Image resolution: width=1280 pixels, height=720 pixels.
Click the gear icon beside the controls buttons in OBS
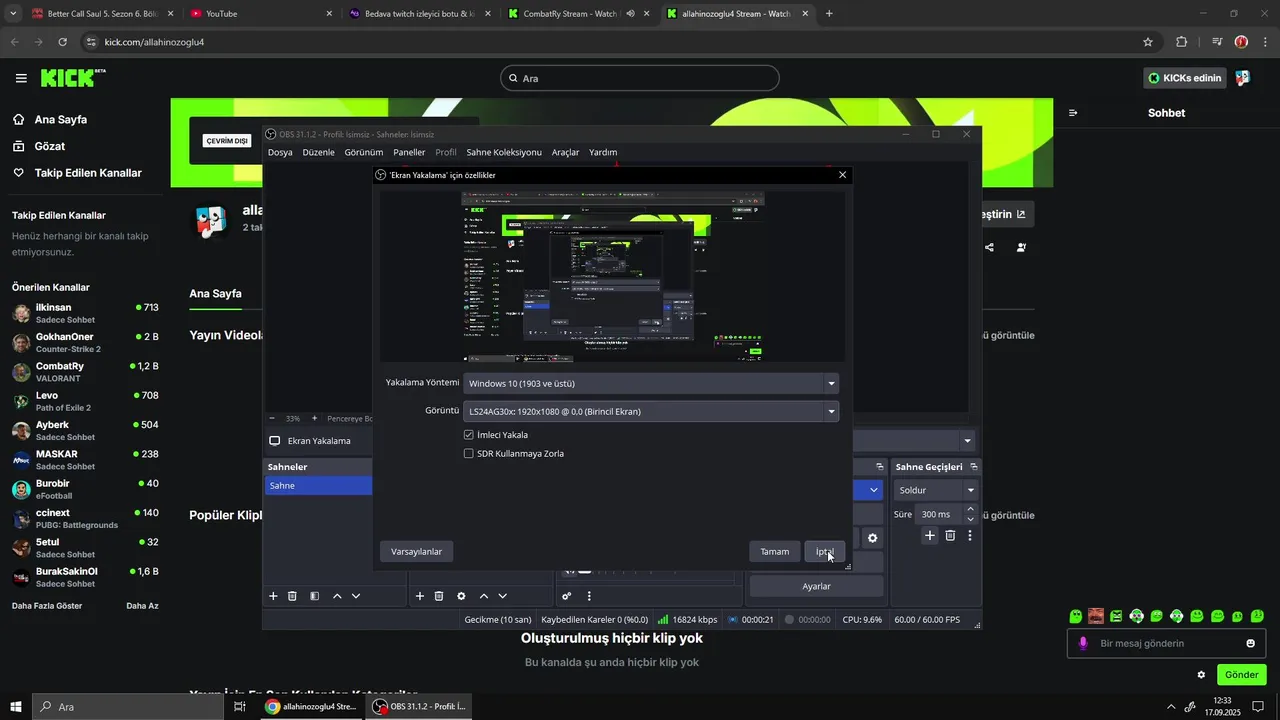tap(873, 538)
